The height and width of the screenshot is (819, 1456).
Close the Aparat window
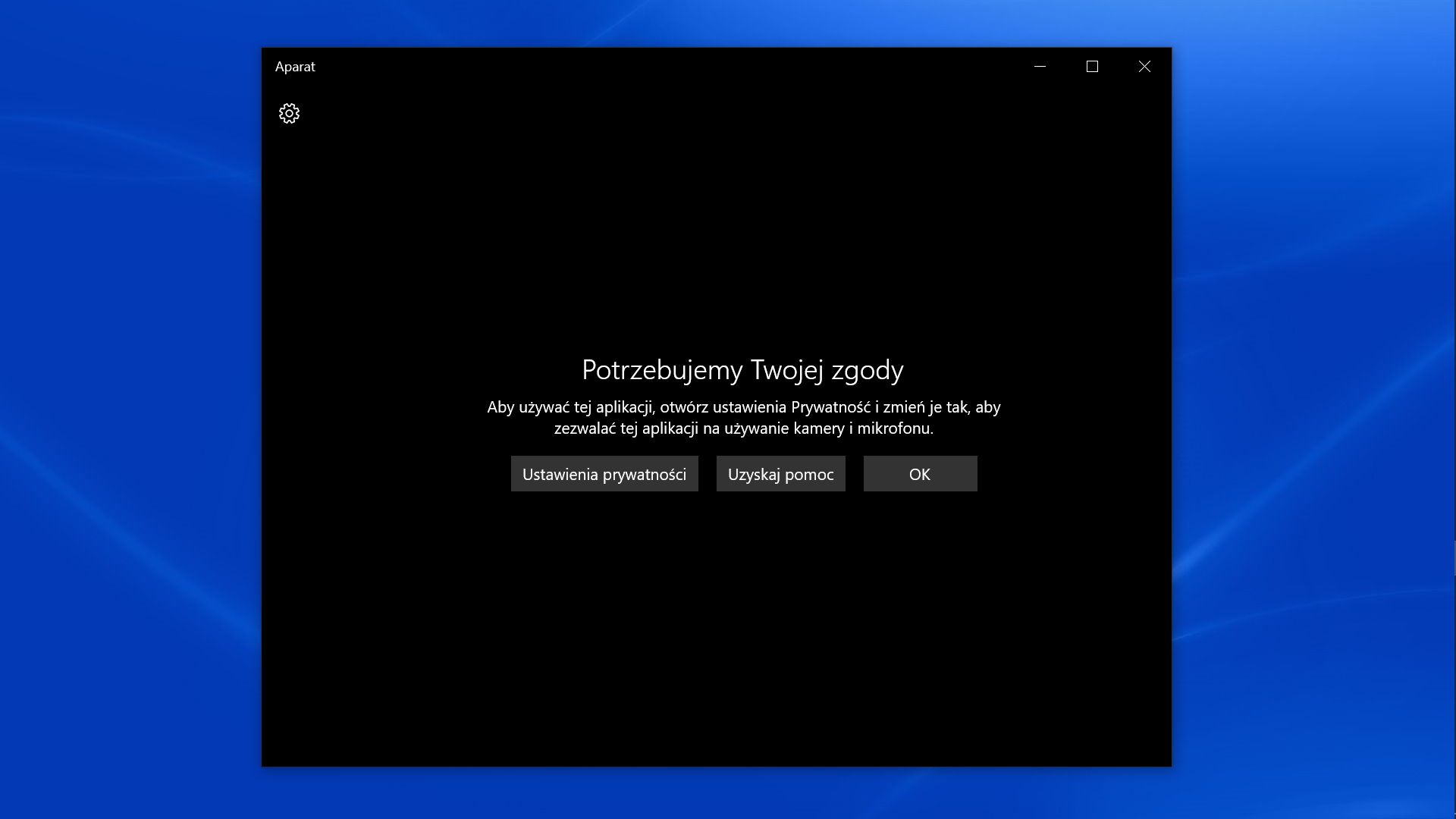[x=1144, y=67]
